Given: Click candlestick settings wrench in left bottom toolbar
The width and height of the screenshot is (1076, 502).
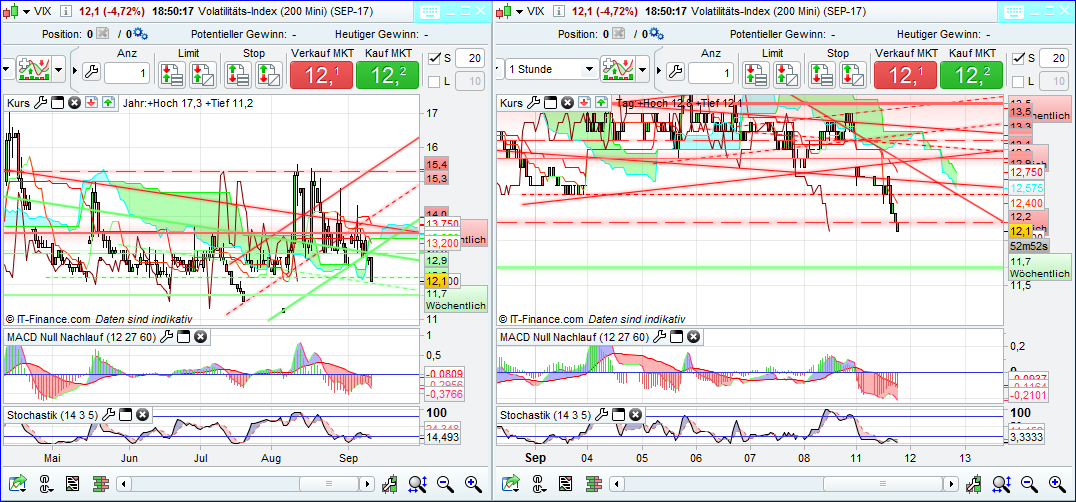Looking at the screenshot, I should [x=390, y=483].
